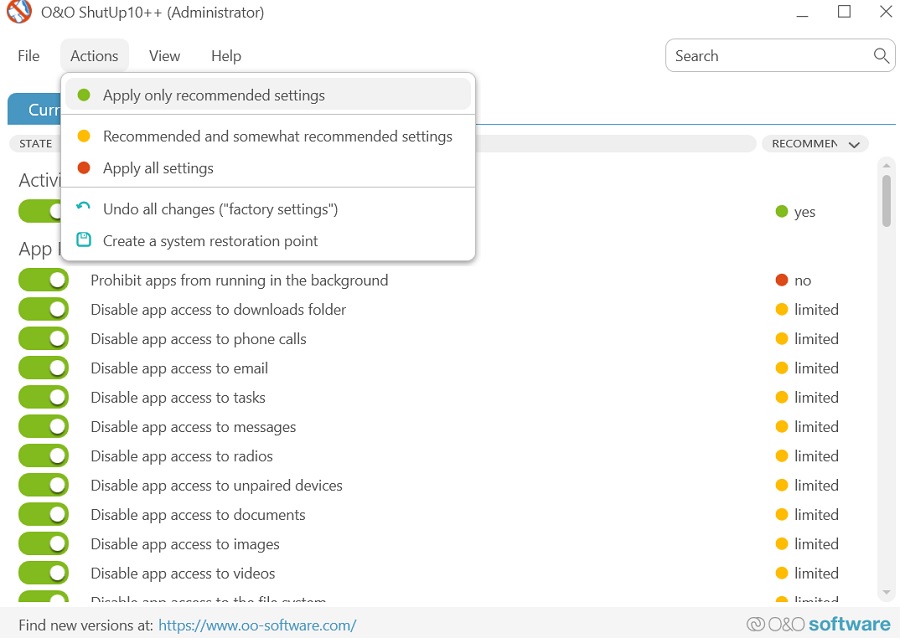Click the magnifier icon in the search box
The image size is (900, 638).
click(x=881, y=56)
